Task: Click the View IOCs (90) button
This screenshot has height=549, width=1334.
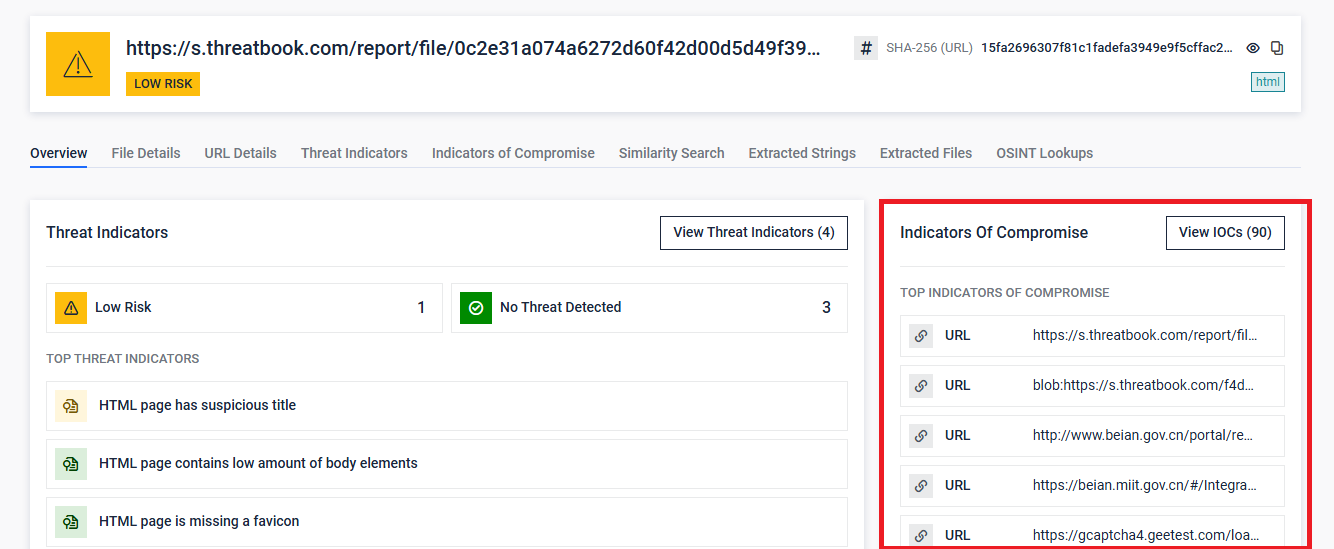Action: coord(1225,232)
